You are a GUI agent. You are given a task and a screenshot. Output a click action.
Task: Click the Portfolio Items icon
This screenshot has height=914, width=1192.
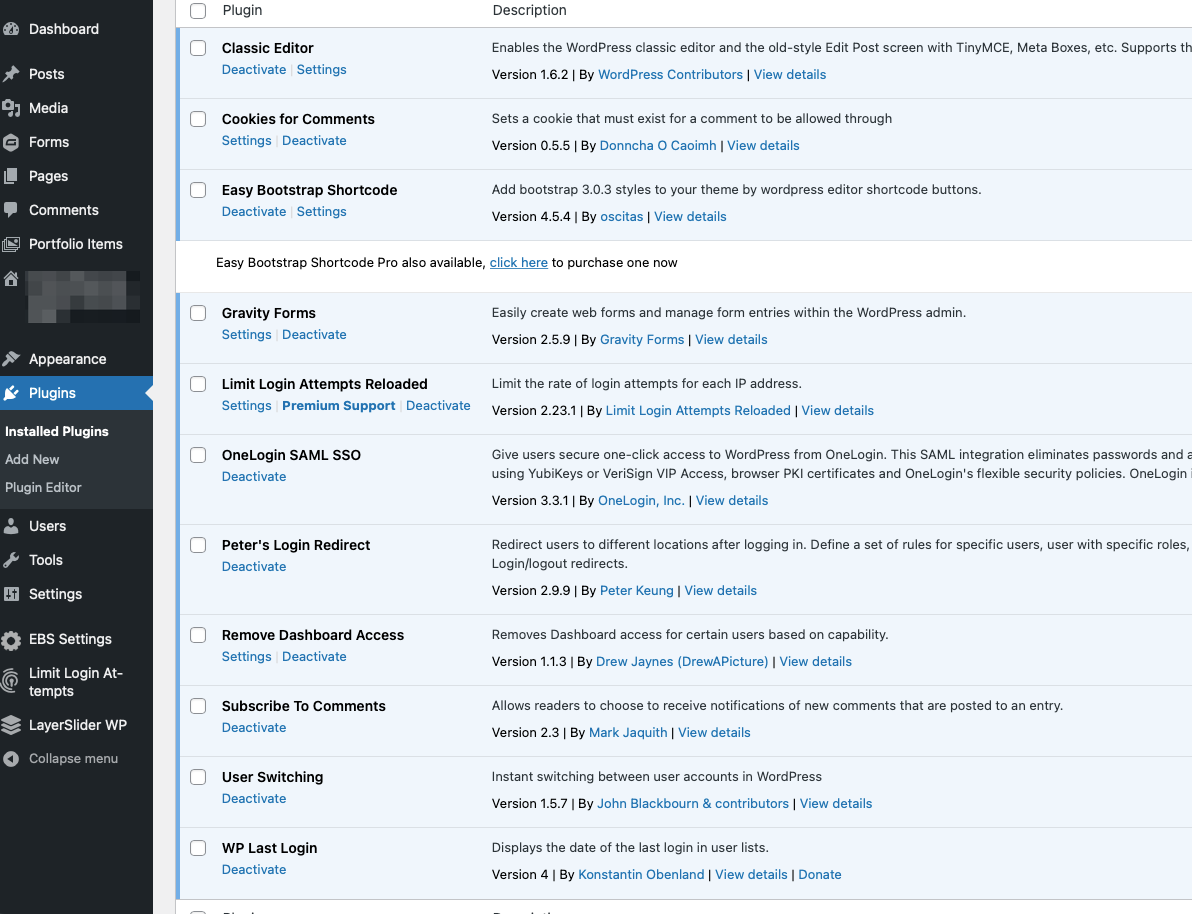click(11, 244)
